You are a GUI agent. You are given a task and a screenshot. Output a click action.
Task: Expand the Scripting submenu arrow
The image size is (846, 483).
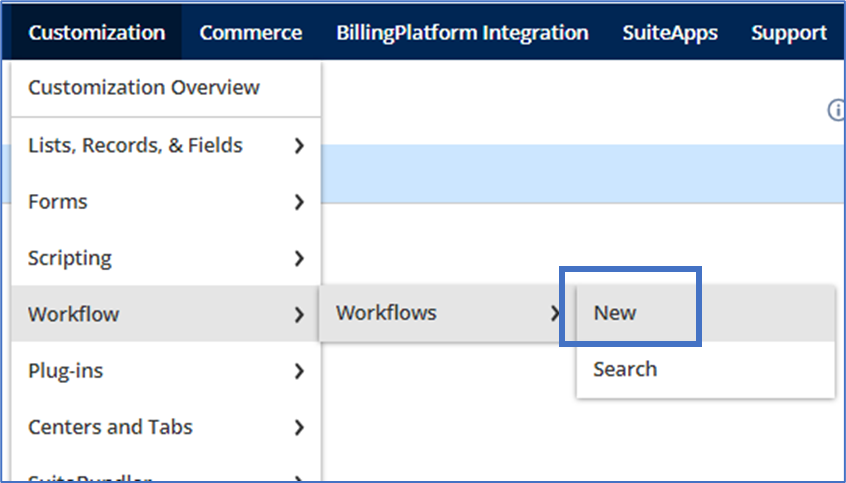click(299, 258)
